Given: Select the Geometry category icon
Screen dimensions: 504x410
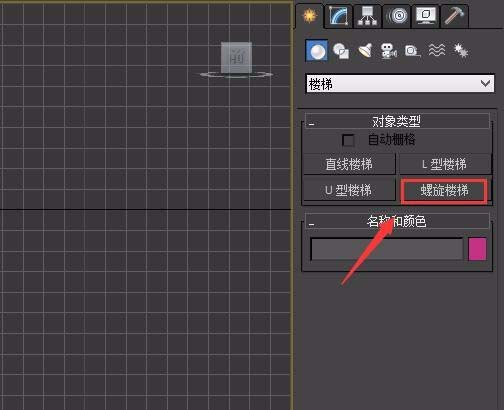Looking at the screenshot, I should [x=317, y=51].
